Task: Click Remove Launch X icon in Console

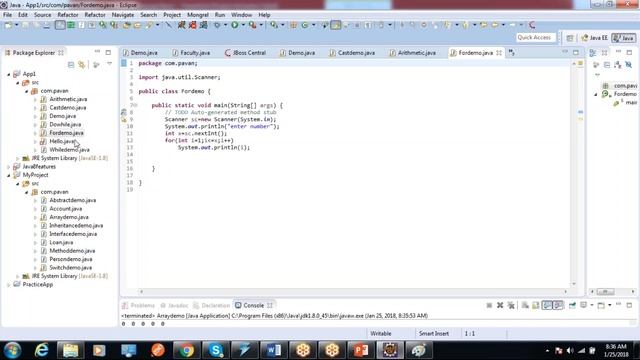Action: click(500, 305)
